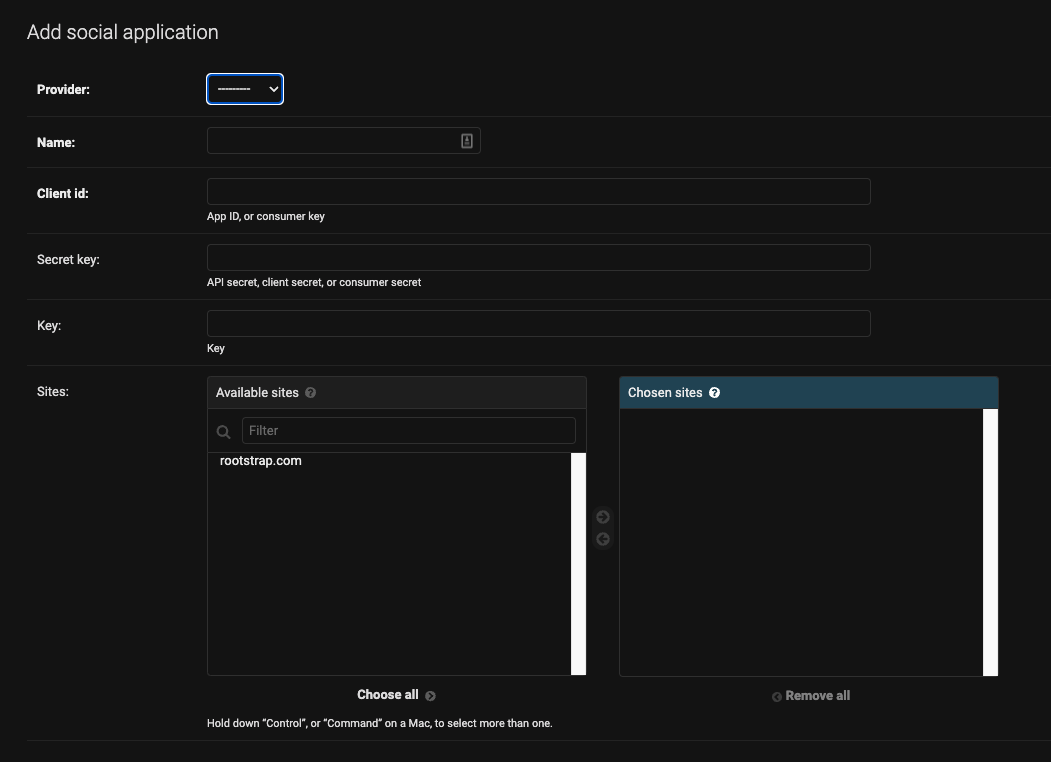Click the help icon beside Available sites
Image resolution: width=1051 pixels, height=762 pixels.
tap(310, 393)
